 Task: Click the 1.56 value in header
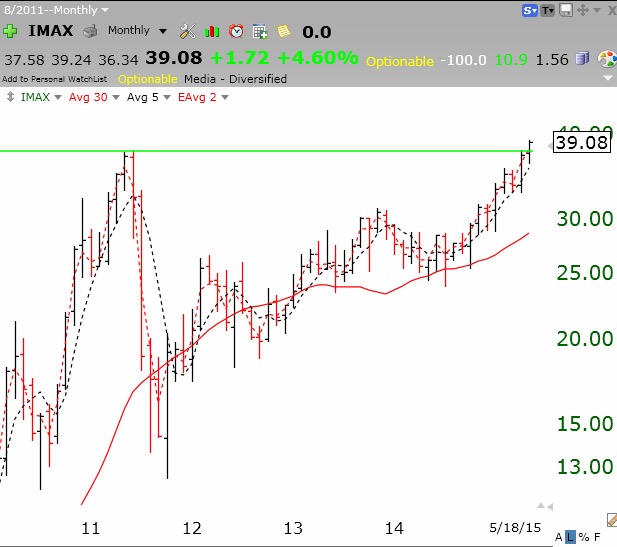click(x=552, y=59)
